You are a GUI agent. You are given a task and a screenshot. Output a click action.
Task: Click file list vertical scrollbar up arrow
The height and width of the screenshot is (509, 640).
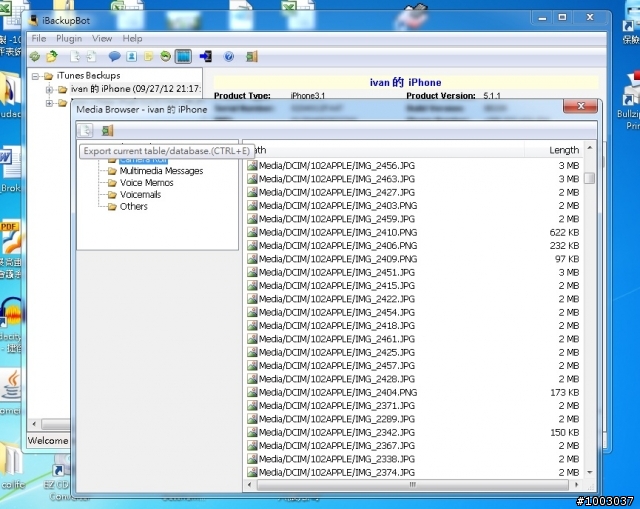589,147
